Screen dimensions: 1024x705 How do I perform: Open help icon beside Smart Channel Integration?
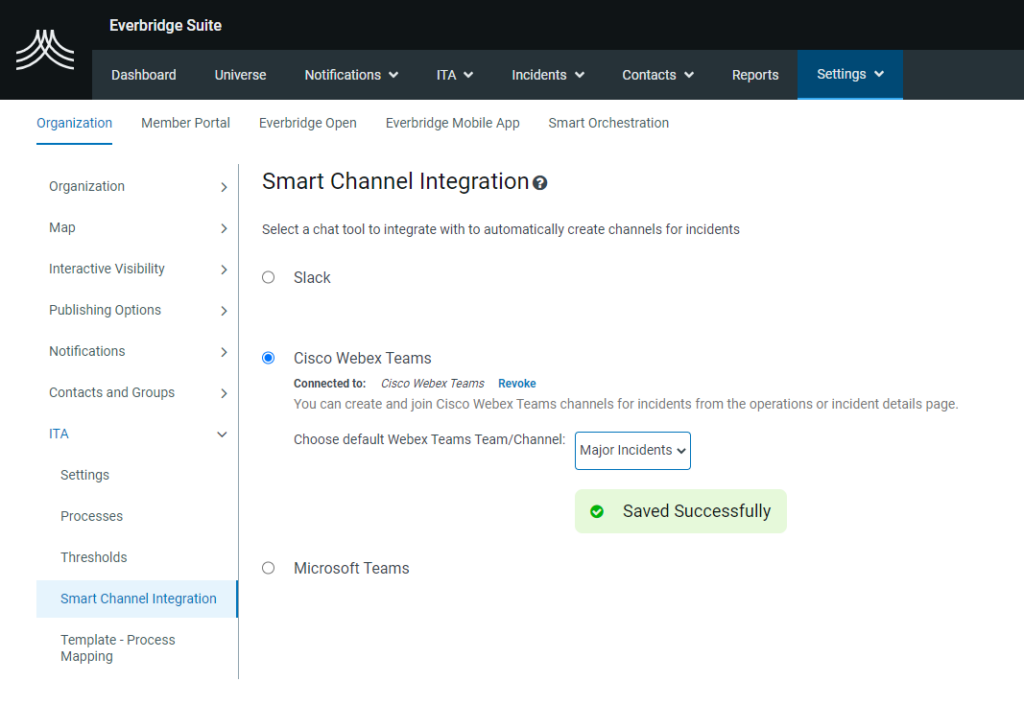click(539, 183)
